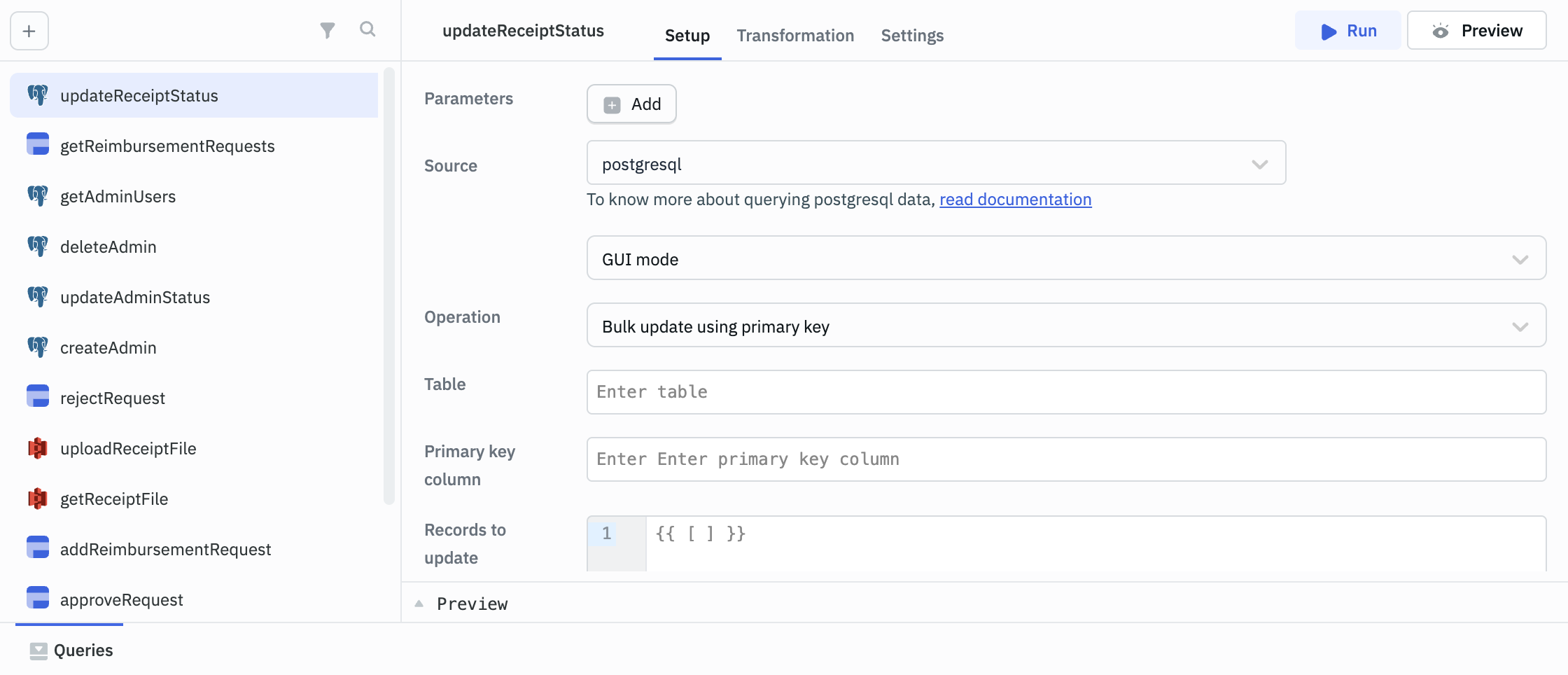Click the Preview eye button
Screen dimensions: 1568x675
[x=1476, y=31]
